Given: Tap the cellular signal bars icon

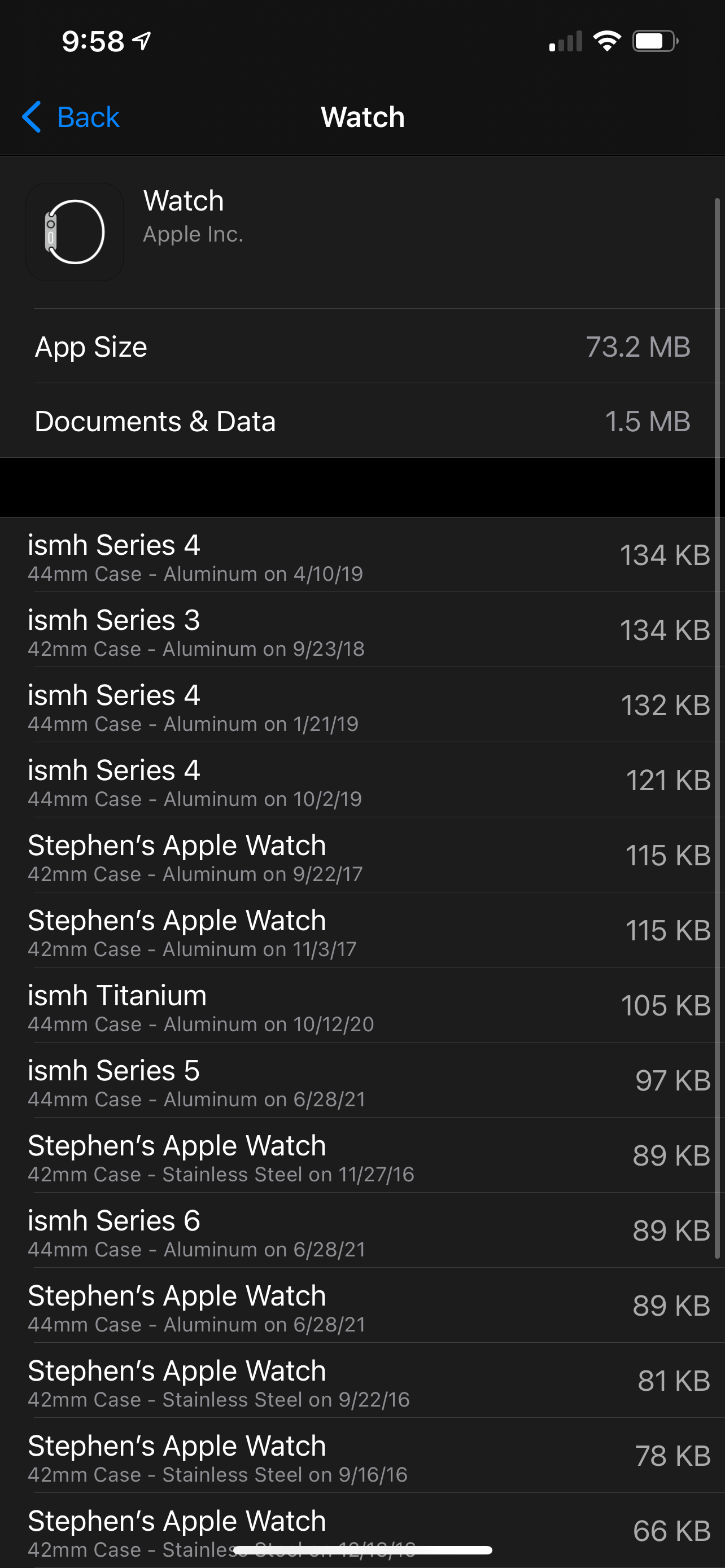Looking at the screenshot, I should 566,41.
